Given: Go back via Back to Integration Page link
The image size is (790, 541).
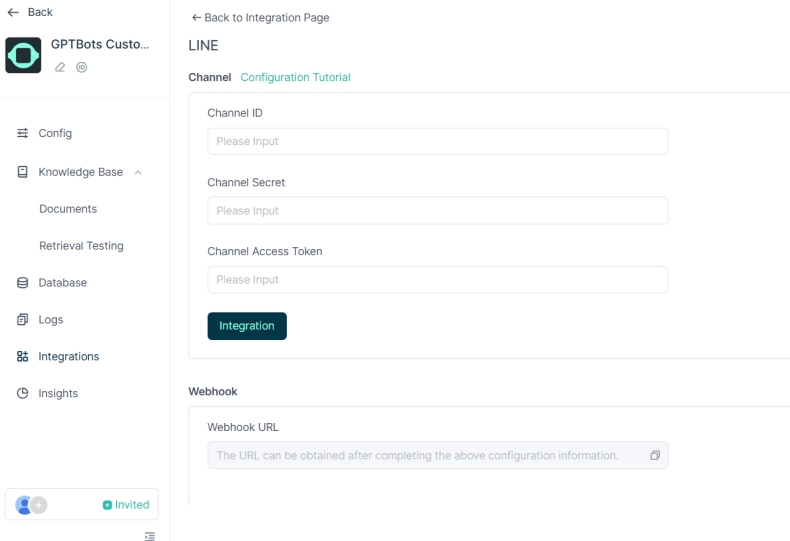Looking at the screenshot, I should (x=260, y=18).
